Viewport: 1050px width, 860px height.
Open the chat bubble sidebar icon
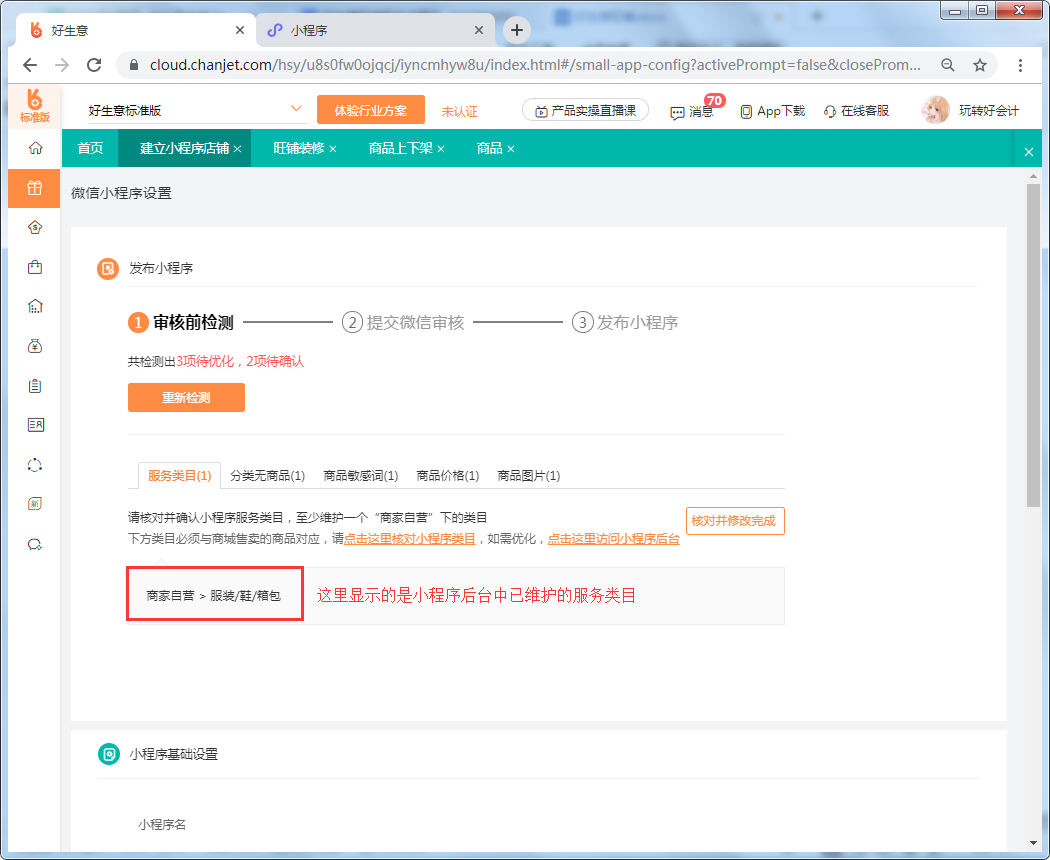(35, 544)
